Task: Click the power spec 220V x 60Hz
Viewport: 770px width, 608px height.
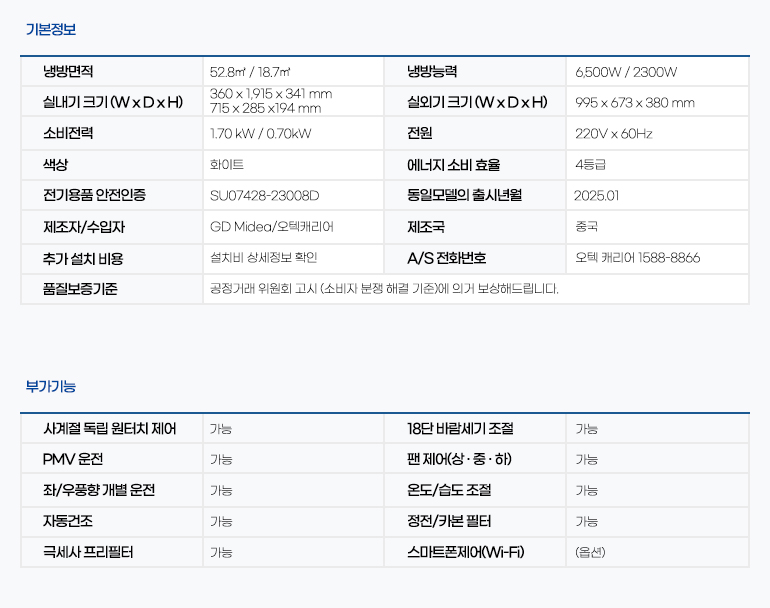Action: (613, 134)
